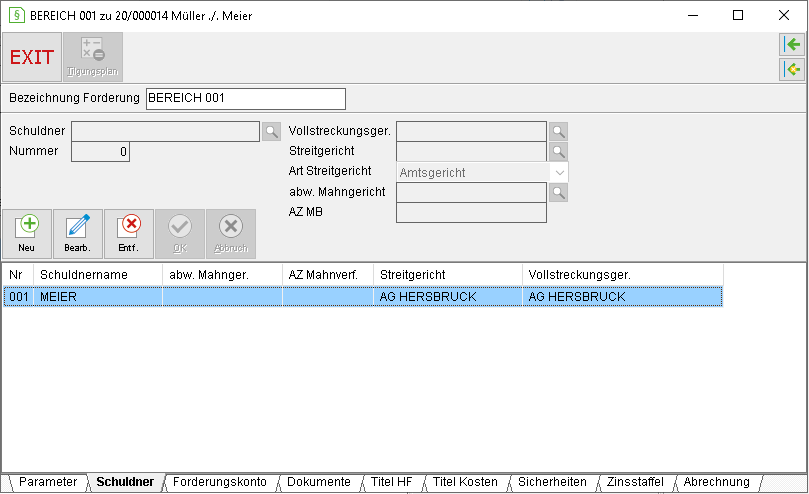
Task: Click the abw. Mahngericht input field
Action: (471, 193)
